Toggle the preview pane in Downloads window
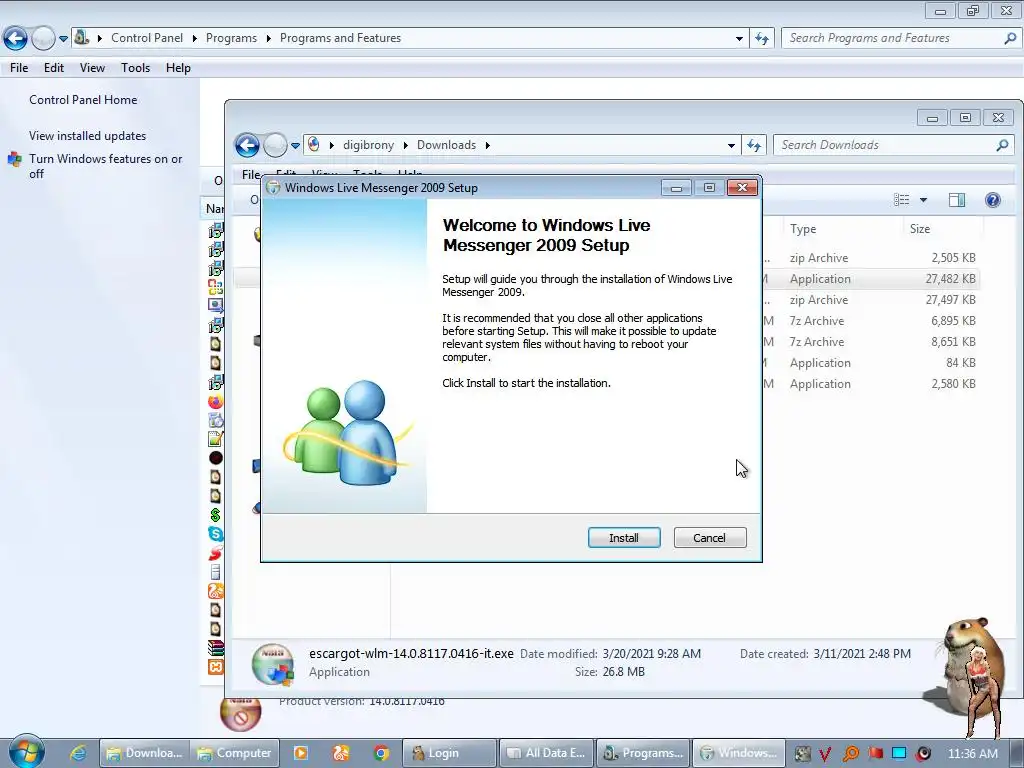This screenshot has height=768, width=1024. pos(957,200)
